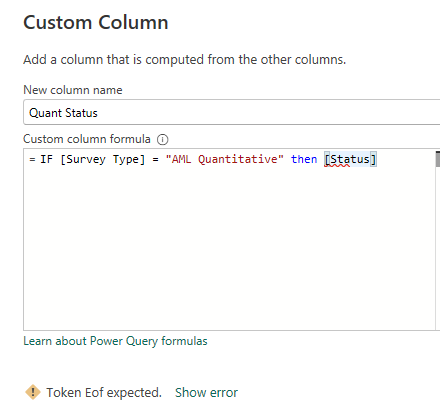Click the 'Custom column formula' label
The width and height of the screenshot is (440, 413).
click(87, 139)
